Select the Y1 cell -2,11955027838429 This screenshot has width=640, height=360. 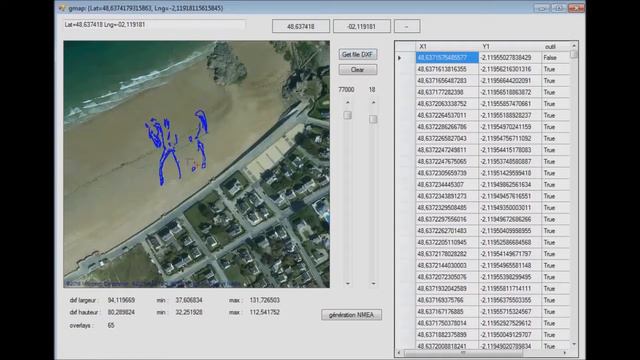click(510, 58)
